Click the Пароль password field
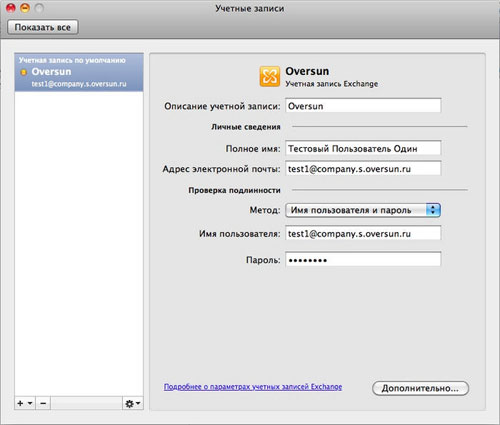 point(363,260)
